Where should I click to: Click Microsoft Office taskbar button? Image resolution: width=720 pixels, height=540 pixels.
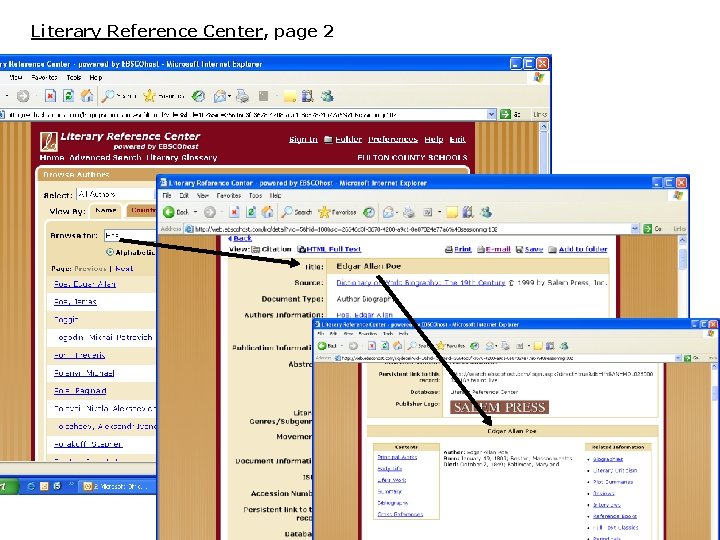(x=118, y=486)
